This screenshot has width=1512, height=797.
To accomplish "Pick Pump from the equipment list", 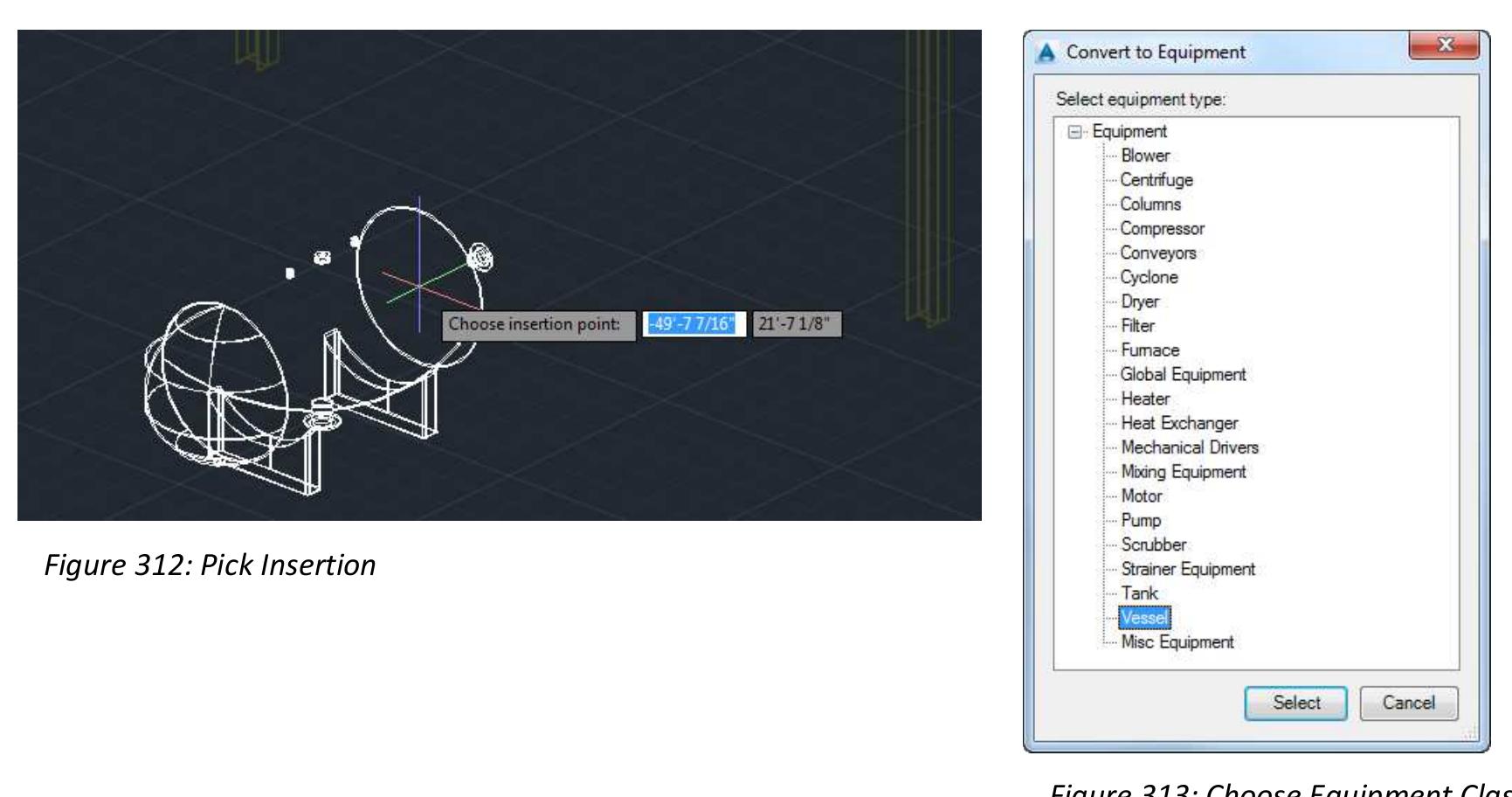I will pos(1141,521).
